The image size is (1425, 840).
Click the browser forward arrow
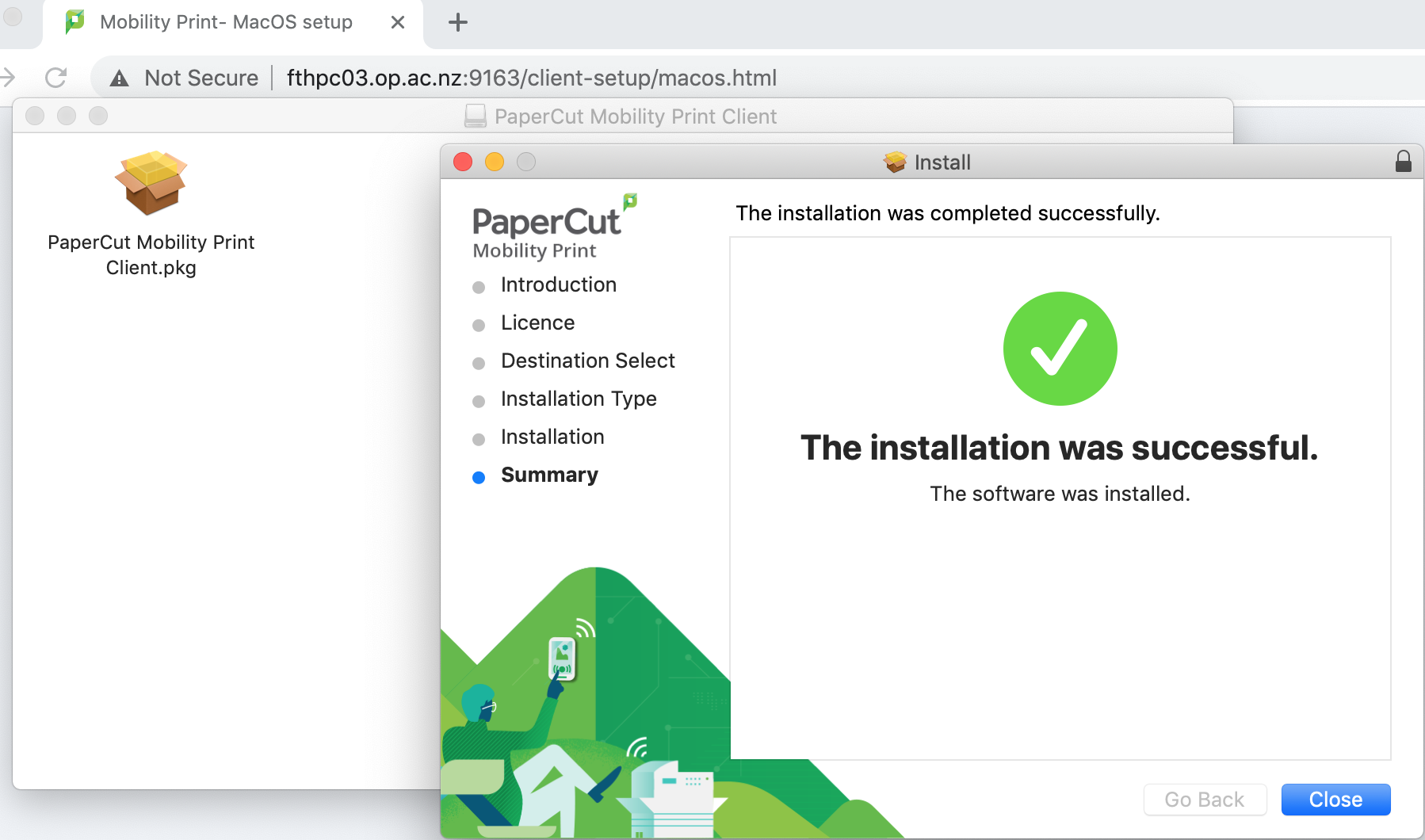coord(8,77)
